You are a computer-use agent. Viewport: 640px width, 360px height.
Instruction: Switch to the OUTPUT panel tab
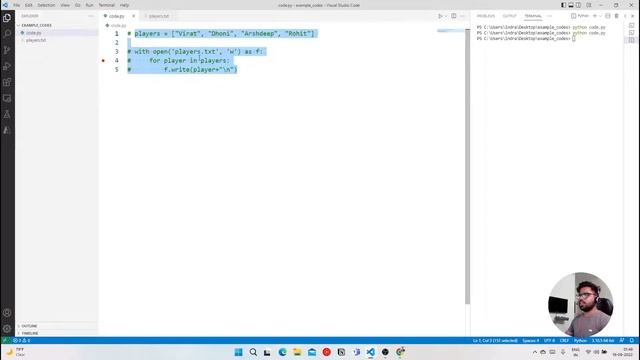[x=509, y=16]
